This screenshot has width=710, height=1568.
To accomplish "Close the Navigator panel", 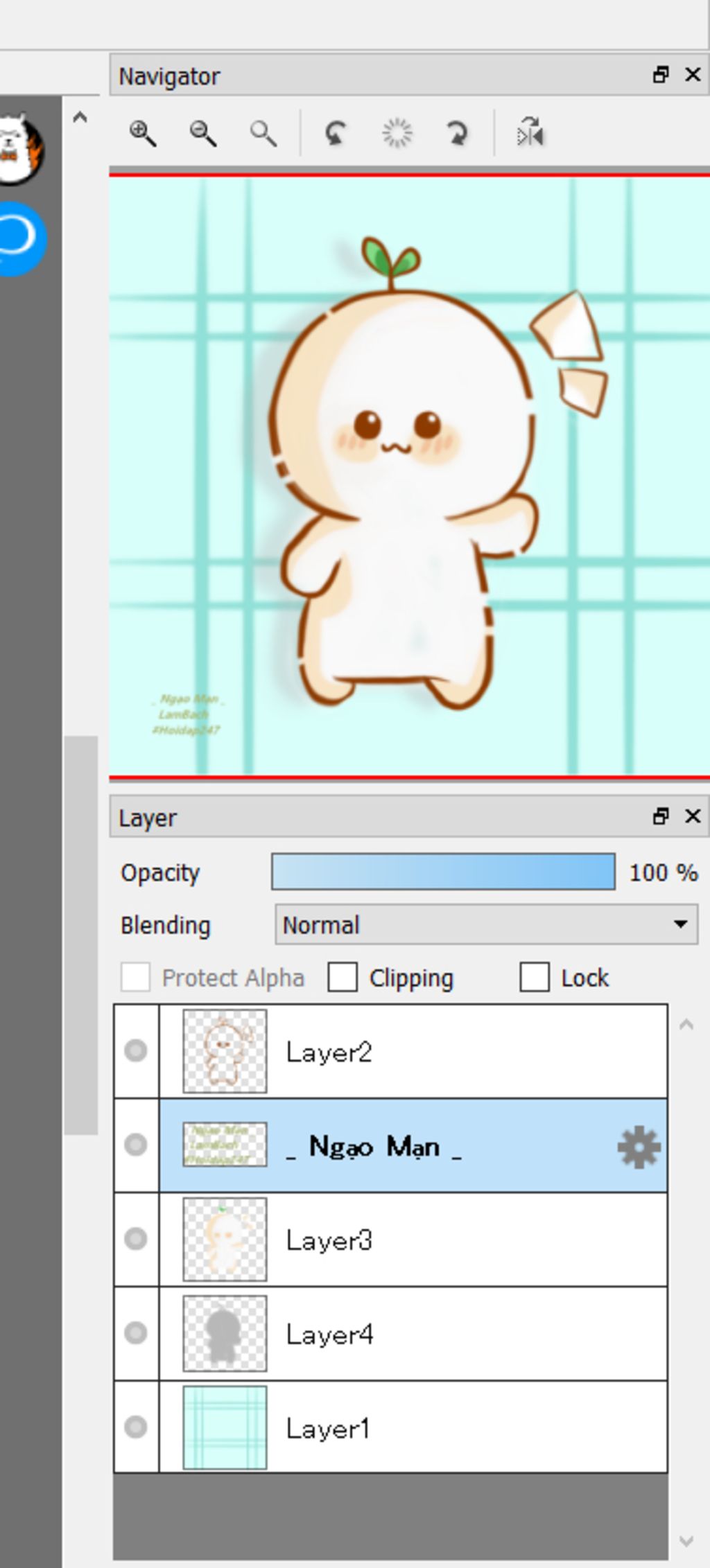I will pos(693,75).
